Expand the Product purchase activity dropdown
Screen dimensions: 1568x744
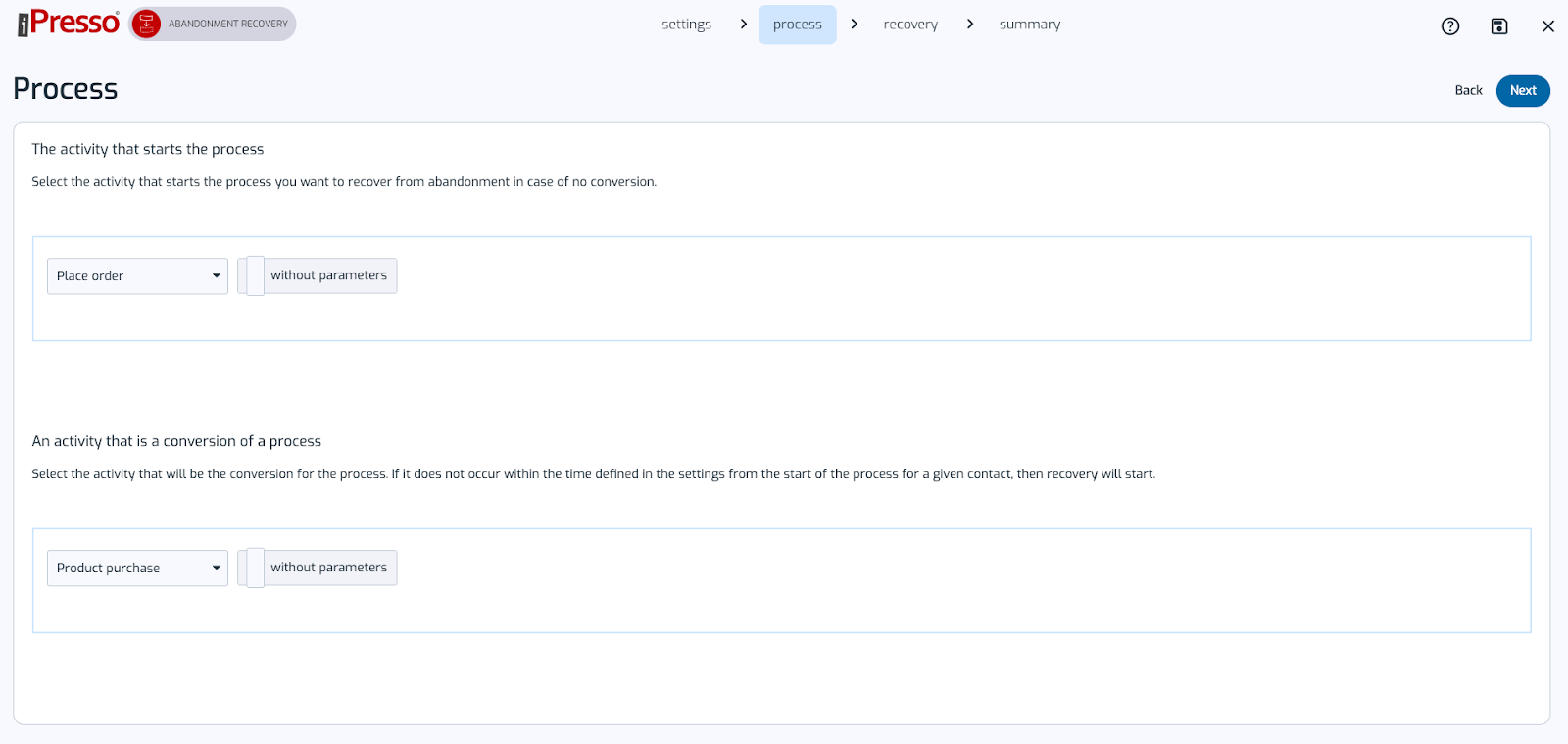point(137,569)
